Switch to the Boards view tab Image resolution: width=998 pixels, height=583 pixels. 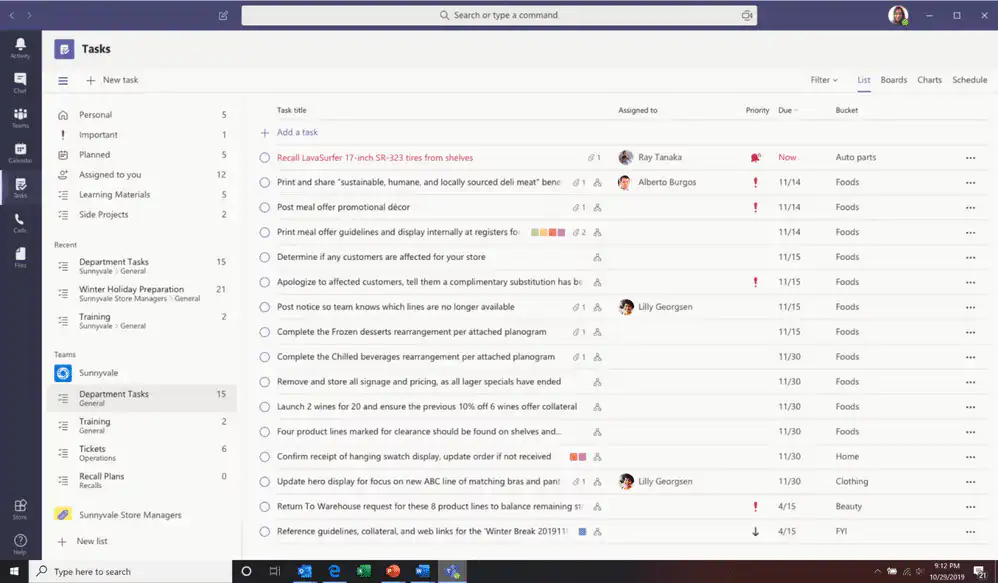tap(893, 80)
